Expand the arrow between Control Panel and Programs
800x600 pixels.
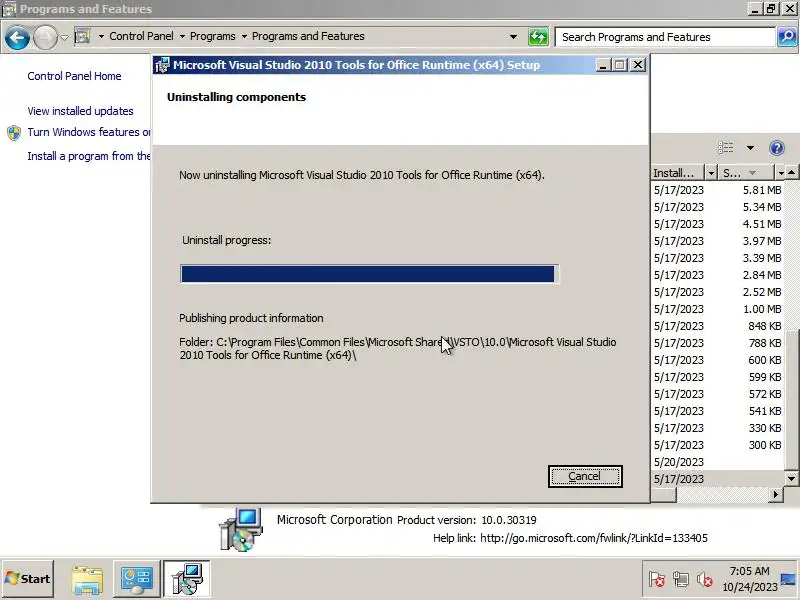coord(182,36)
